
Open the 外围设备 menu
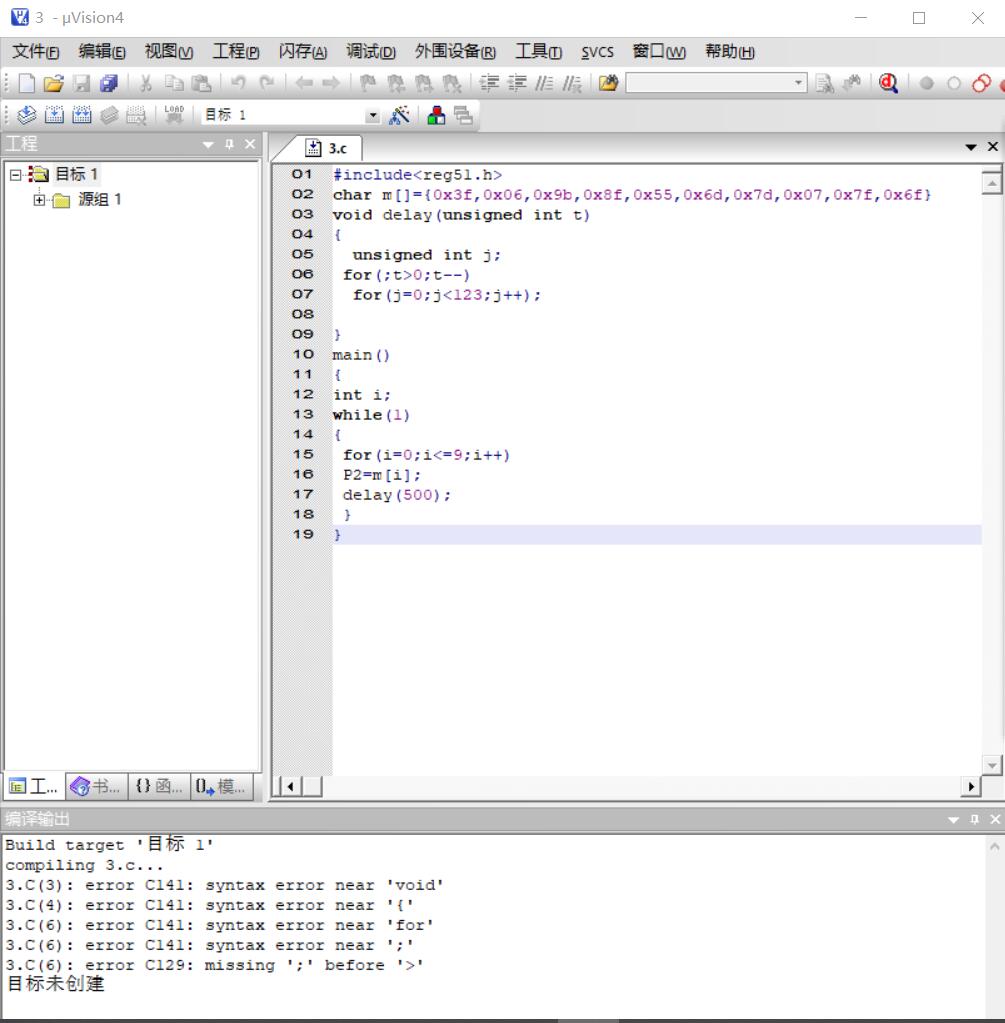tap(455, 52)
